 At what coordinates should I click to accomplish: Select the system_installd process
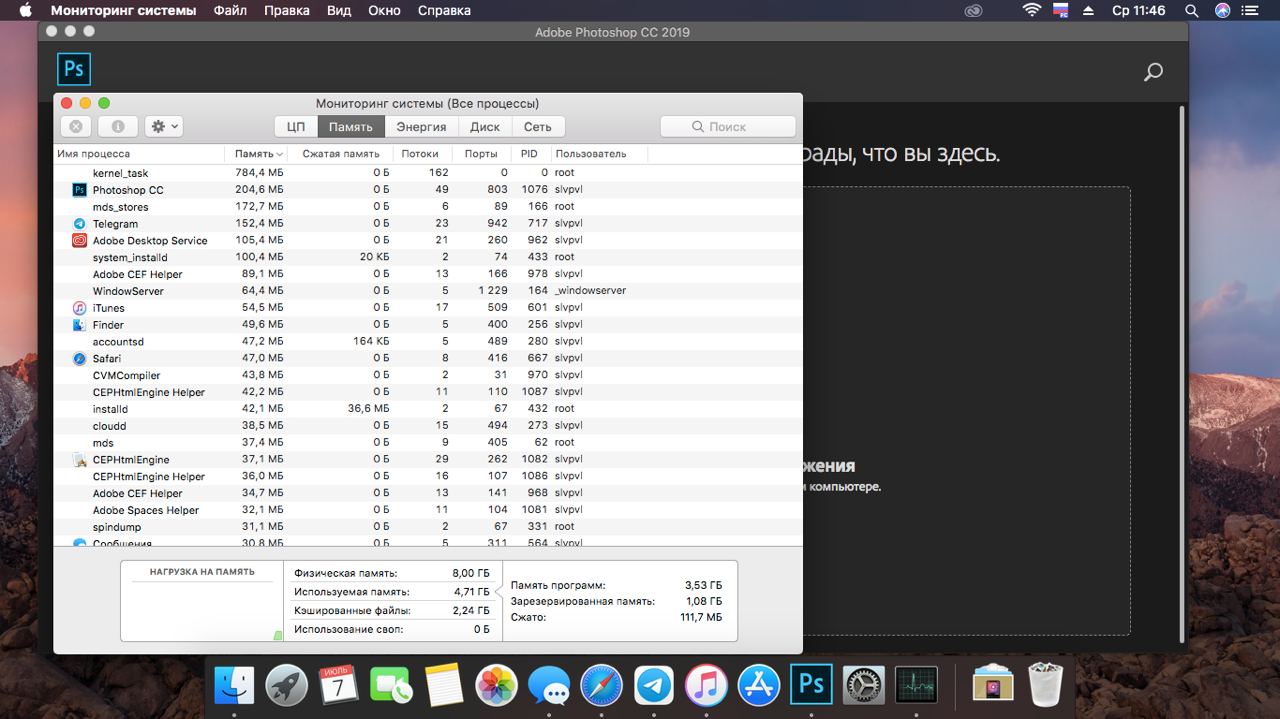(x=428, y=257)
